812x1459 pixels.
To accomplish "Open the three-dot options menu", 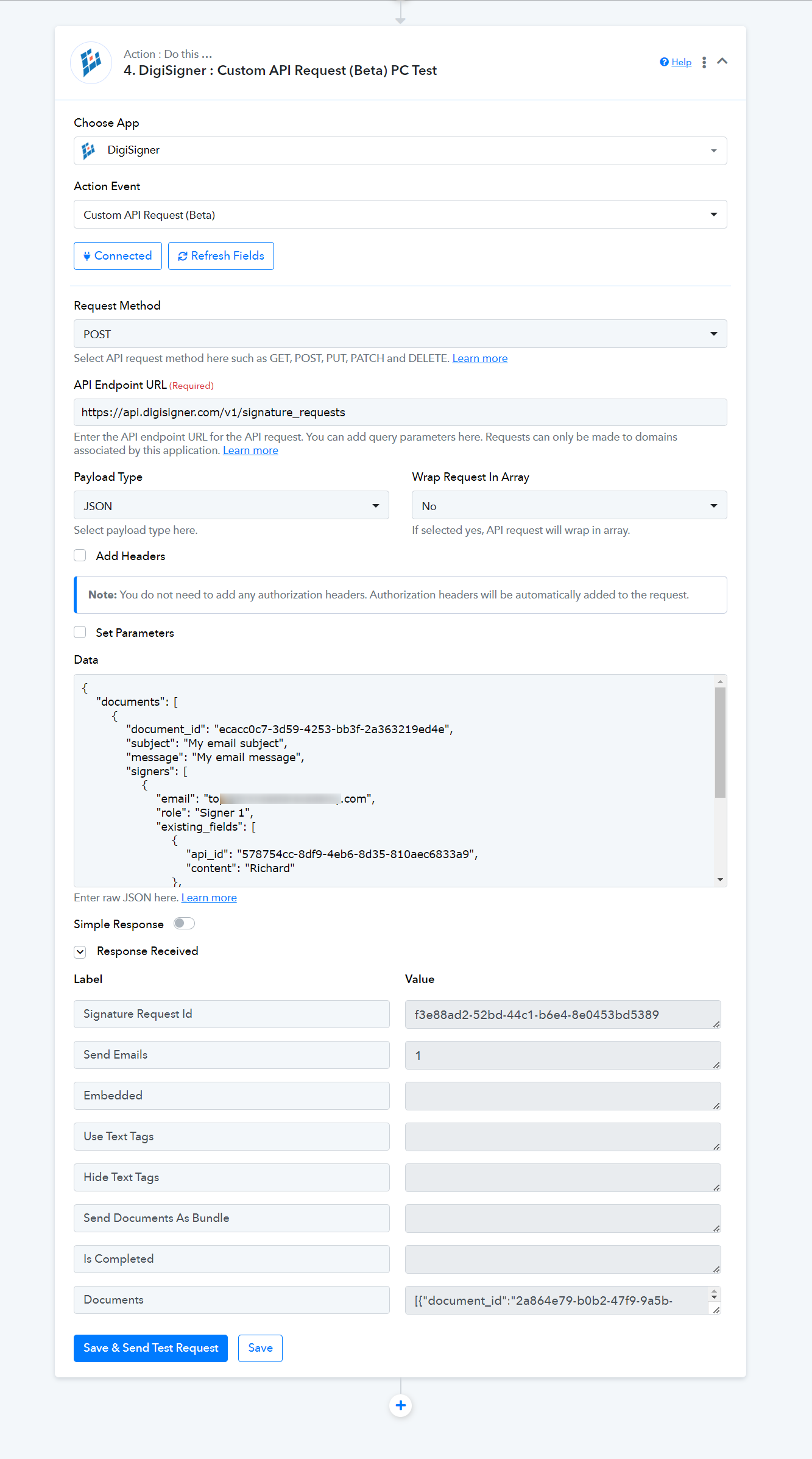I will point(704,62).
